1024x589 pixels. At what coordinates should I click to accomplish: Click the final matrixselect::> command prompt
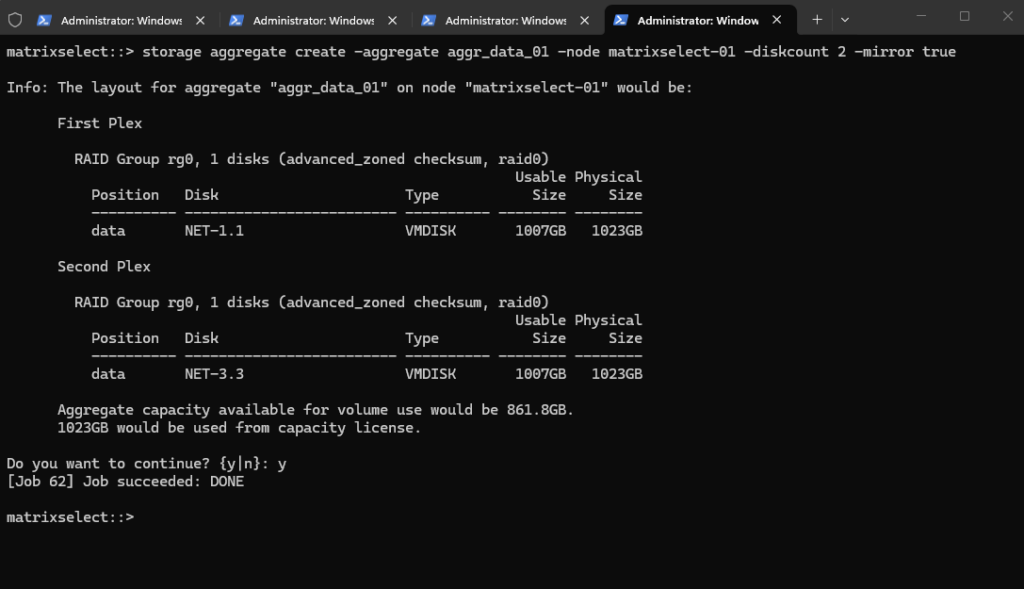(70, 517)
